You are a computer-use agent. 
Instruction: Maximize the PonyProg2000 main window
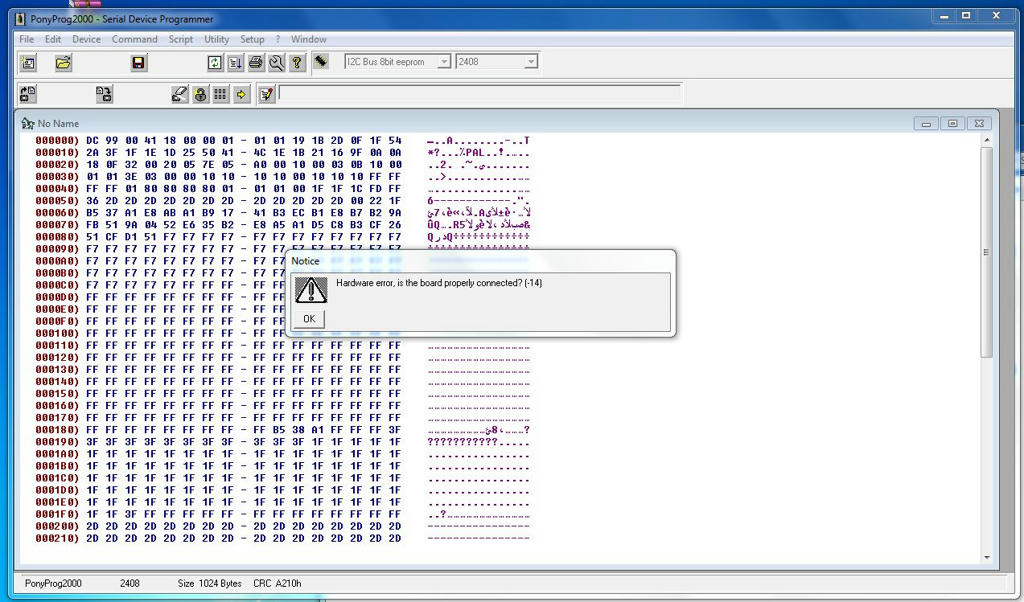966,16
